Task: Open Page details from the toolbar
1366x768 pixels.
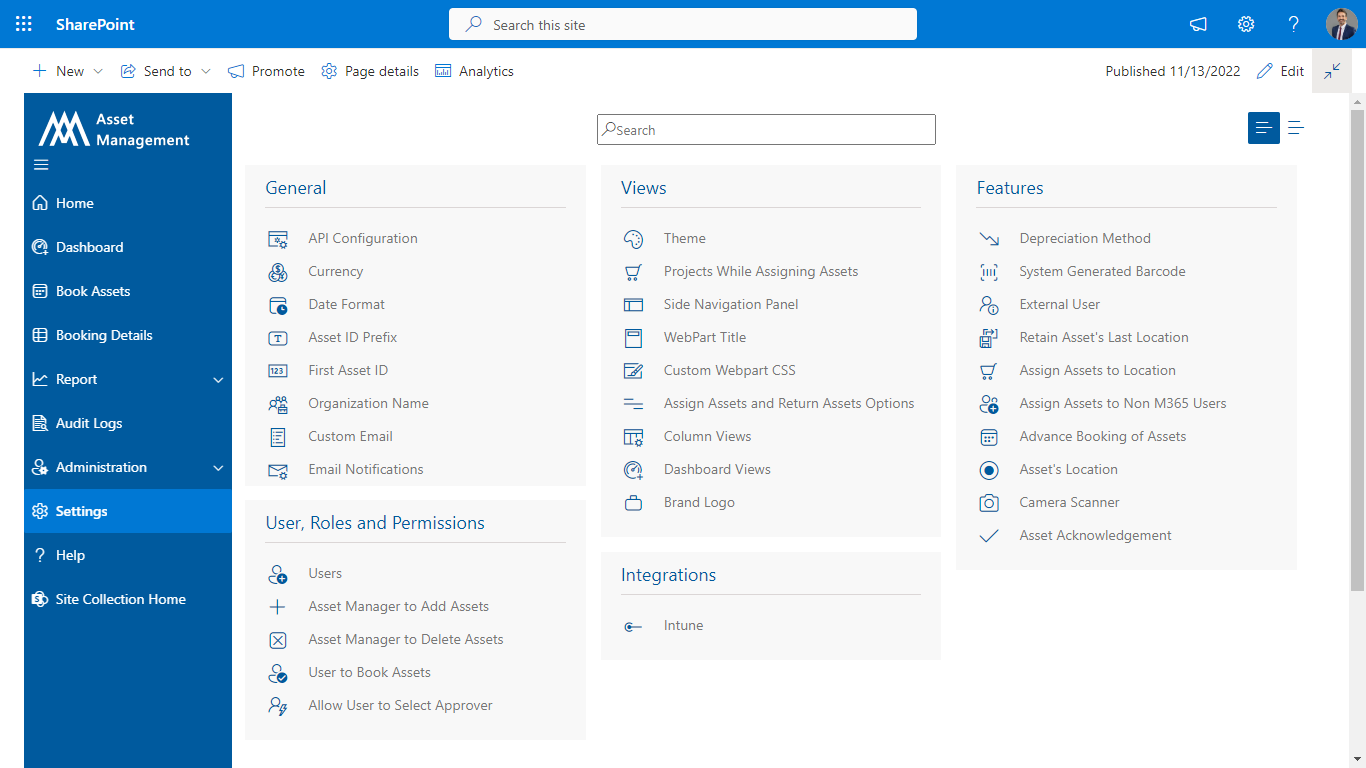Action: [370, 71]
